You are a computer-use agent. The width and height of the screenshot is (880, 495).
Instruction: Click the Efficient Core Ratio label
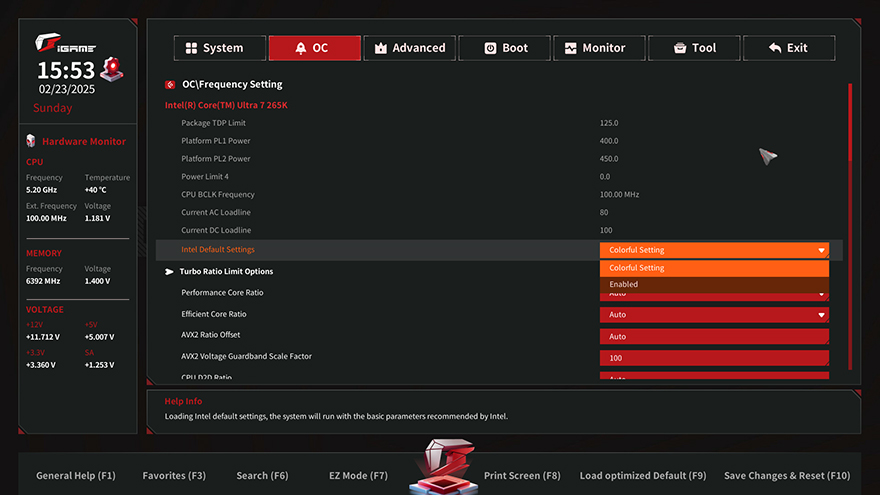214,314
